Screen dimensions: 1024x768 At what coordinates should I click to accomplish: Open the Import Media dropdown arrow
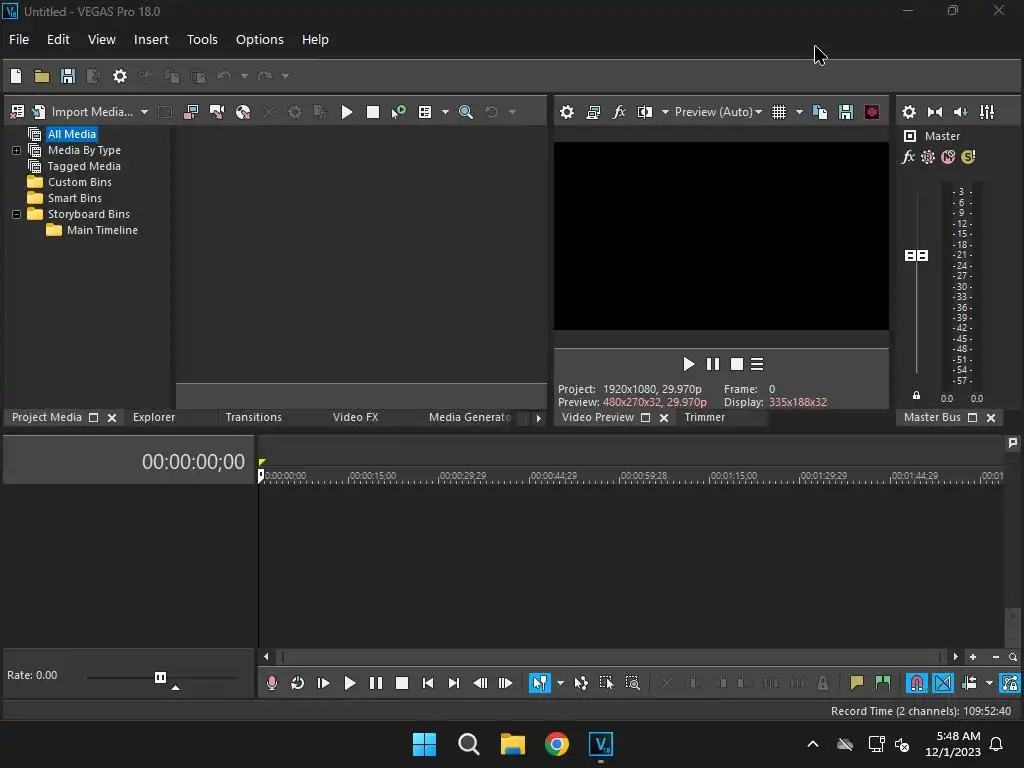[144, 112]
